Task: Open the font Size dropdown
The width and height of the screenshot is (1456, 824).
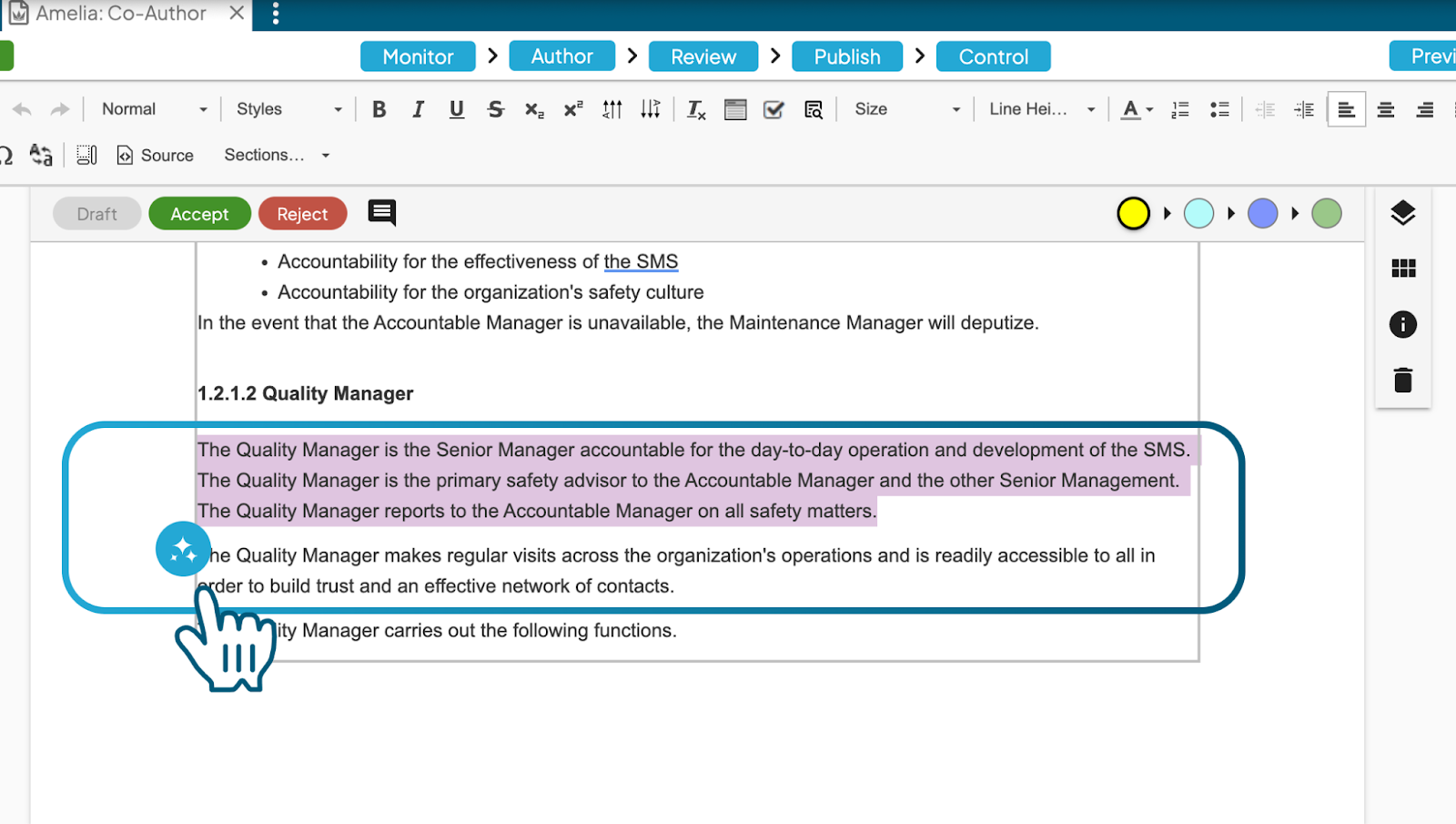Action: click(907, 109)
